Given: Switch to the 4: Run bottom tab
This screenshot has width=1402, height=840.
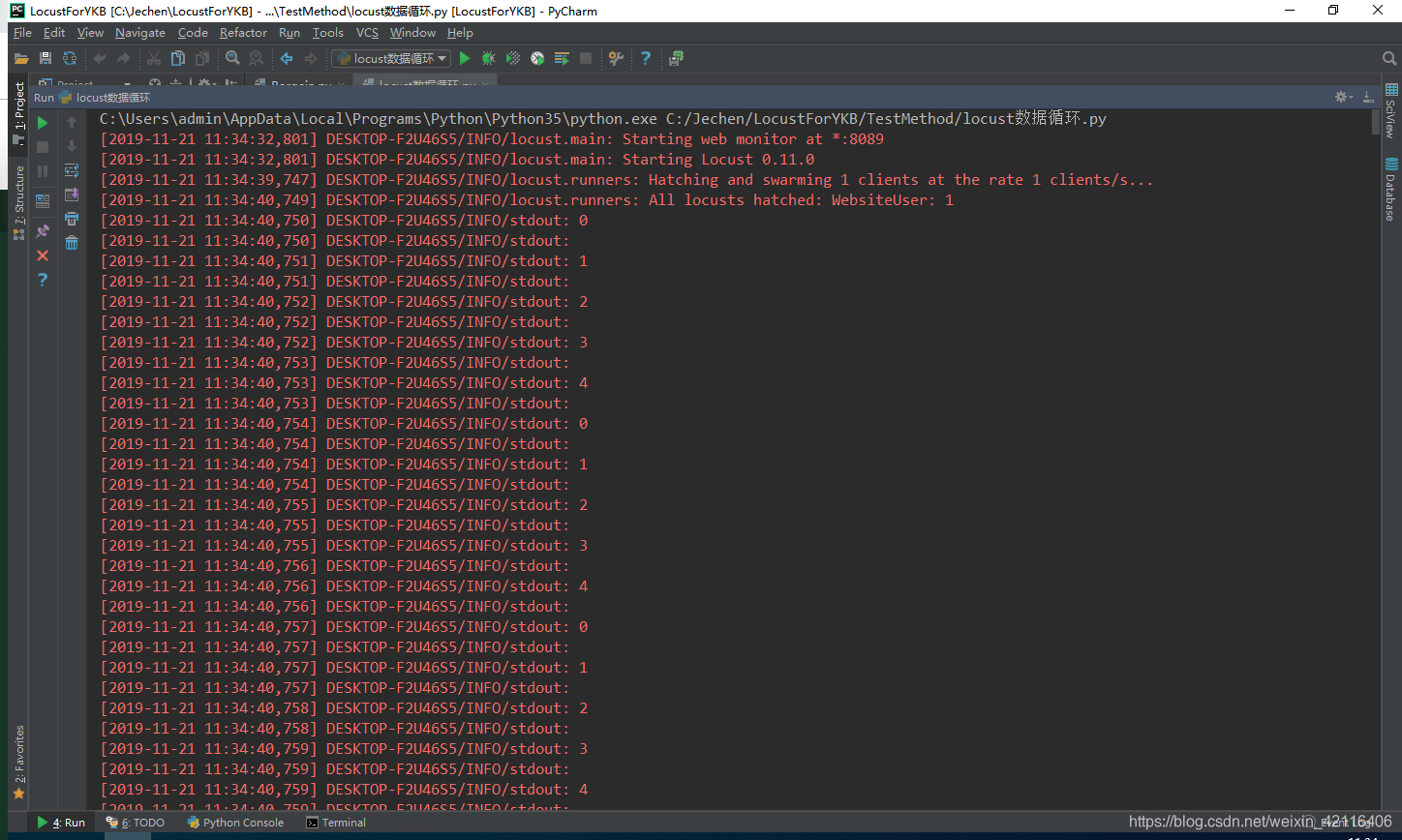Looking at the screenshot, I should (61, 823).
